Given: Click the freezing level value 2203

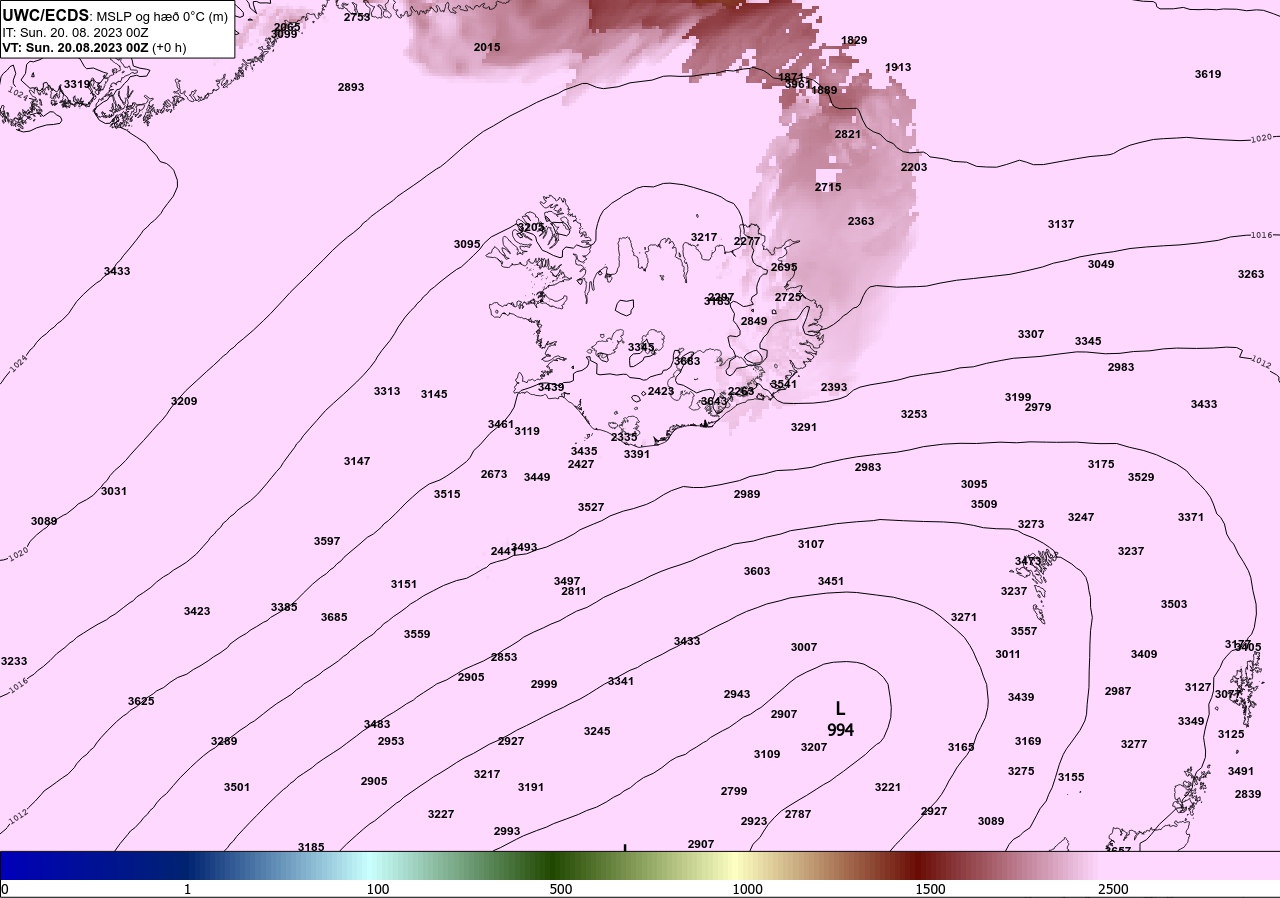Looking at the screenshot, I should (x=914, y=167).
